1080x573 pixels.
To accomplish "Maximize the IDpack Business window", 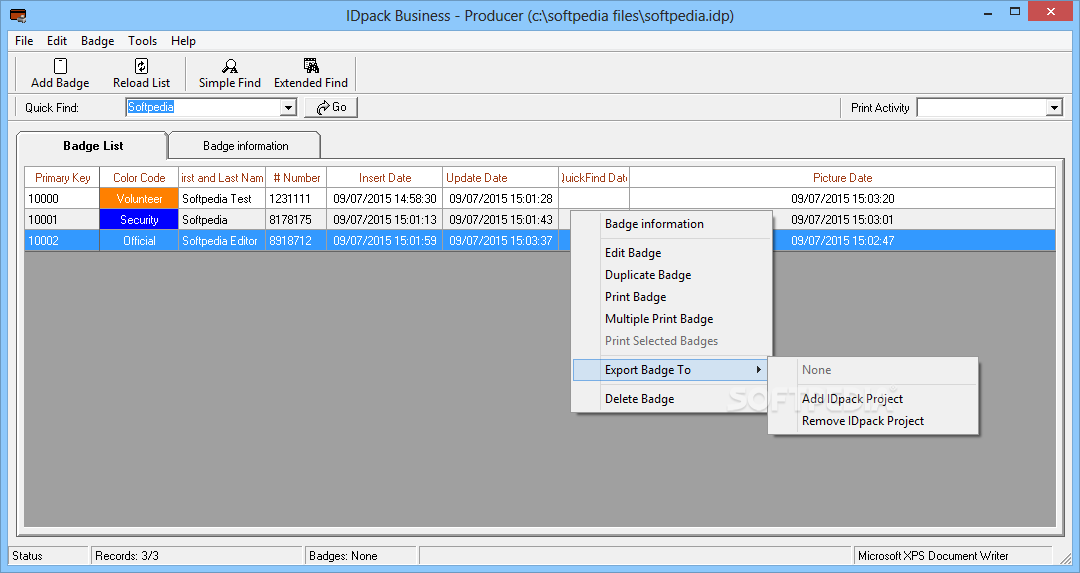I will [x=1015, y=11].
